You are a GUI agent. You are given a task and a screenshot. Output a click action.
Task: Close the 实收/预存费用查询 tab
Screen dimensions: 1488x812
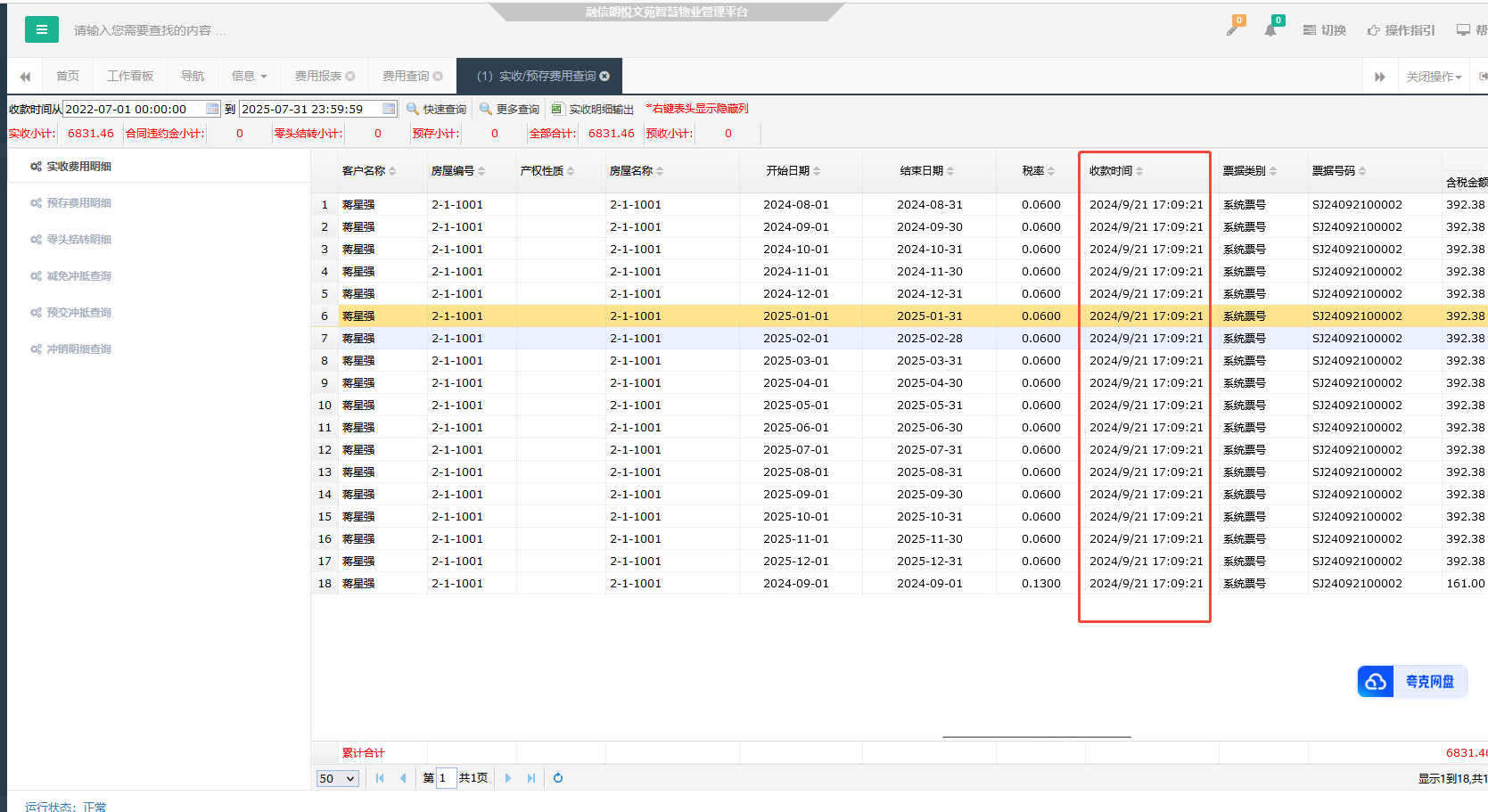pyautogui.click(x=604, y=77)
